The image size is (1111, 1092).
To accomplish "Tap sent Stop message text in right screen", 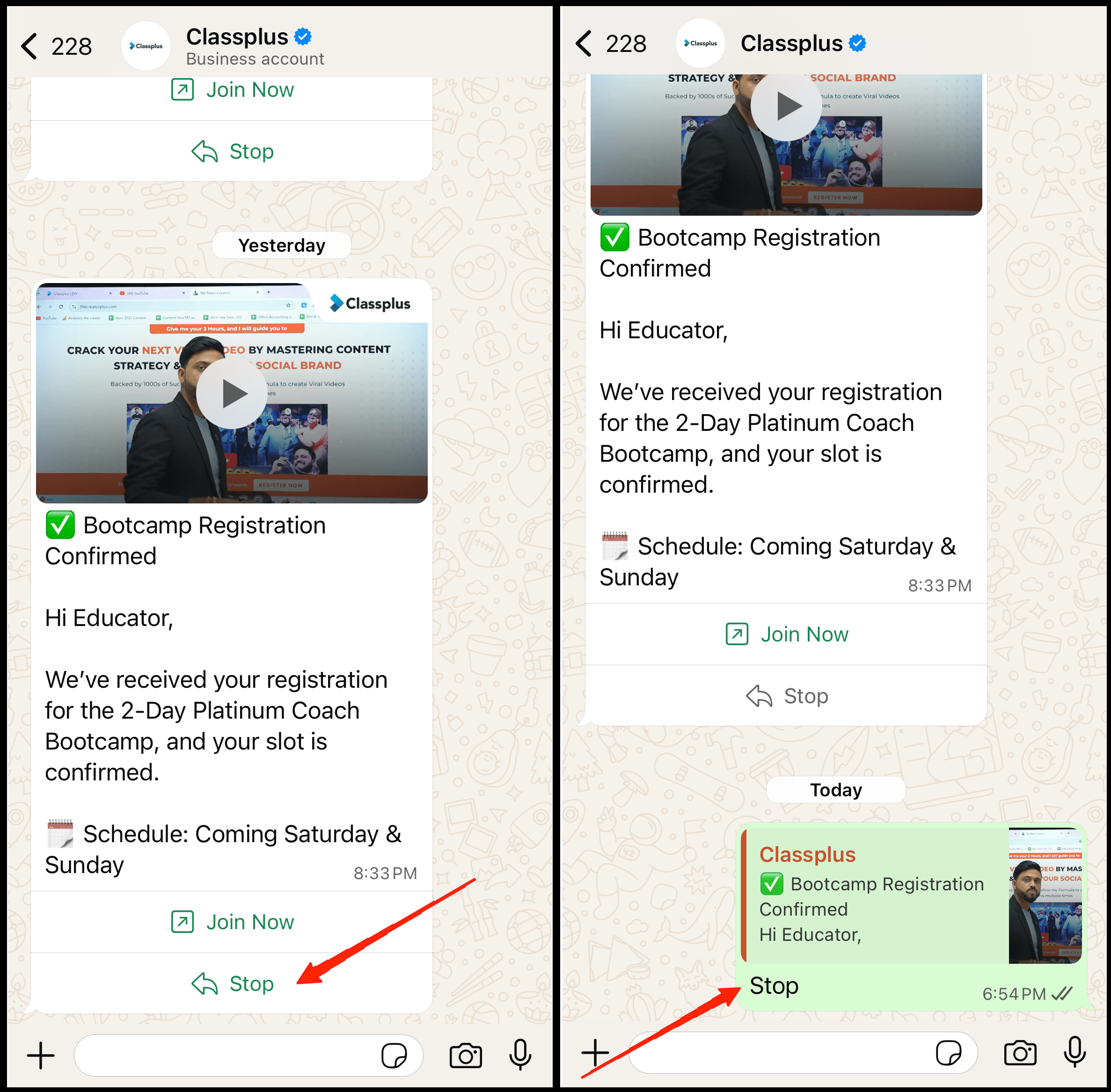I will (x=774, y=986).
